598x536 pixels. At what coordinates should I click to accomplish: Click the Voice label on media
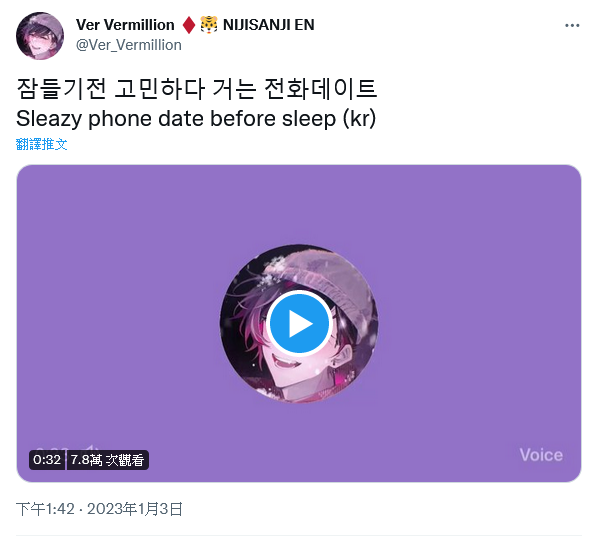pyautogui.click(x=541, y=455)
